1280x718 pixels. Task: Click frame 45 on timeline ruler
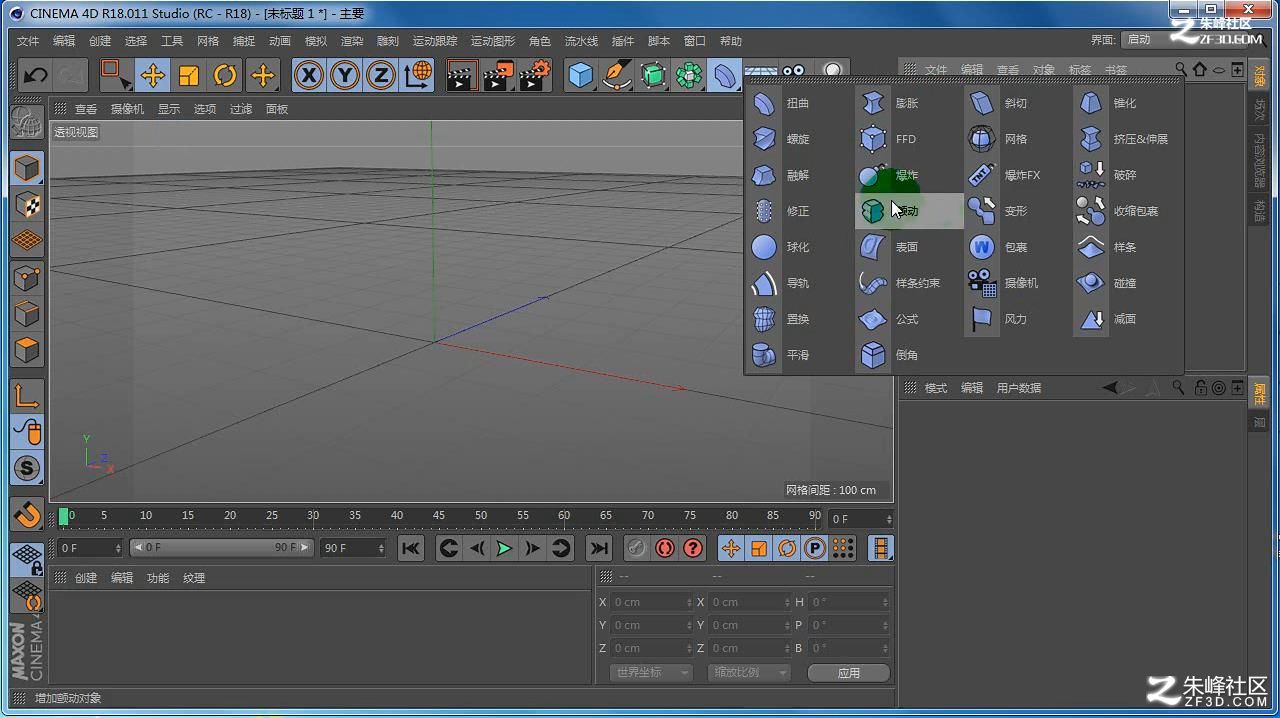439,516
